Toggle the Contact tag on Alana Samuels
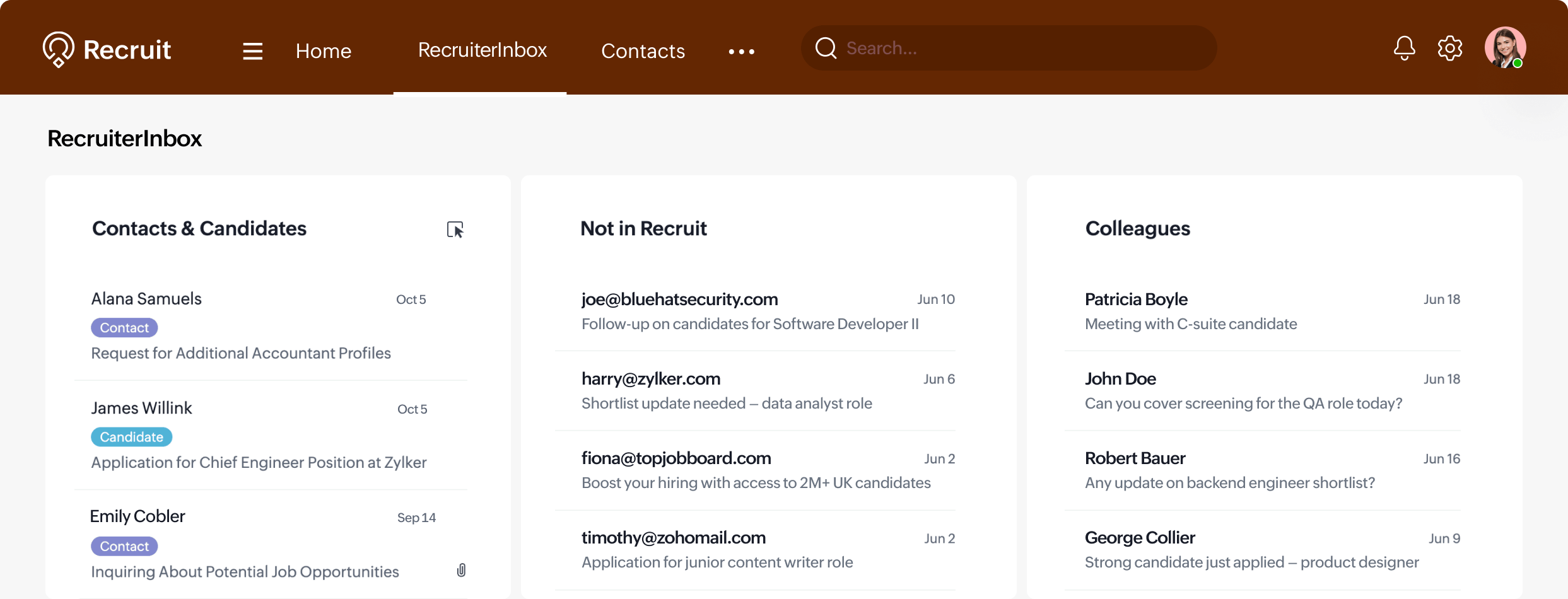The width and height of the screenshot is (1568, 599). pos(124,327)
